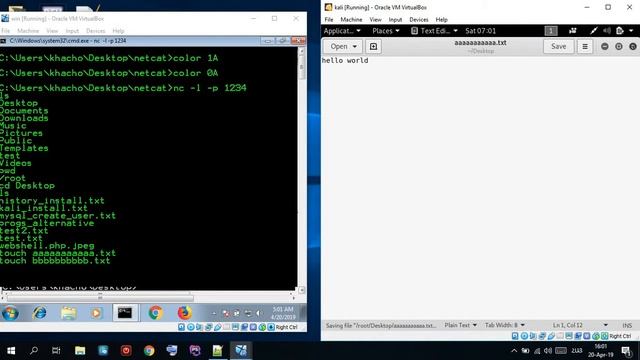Open host notification center icon
Screen dimensions: 640x360
point(626,351)
